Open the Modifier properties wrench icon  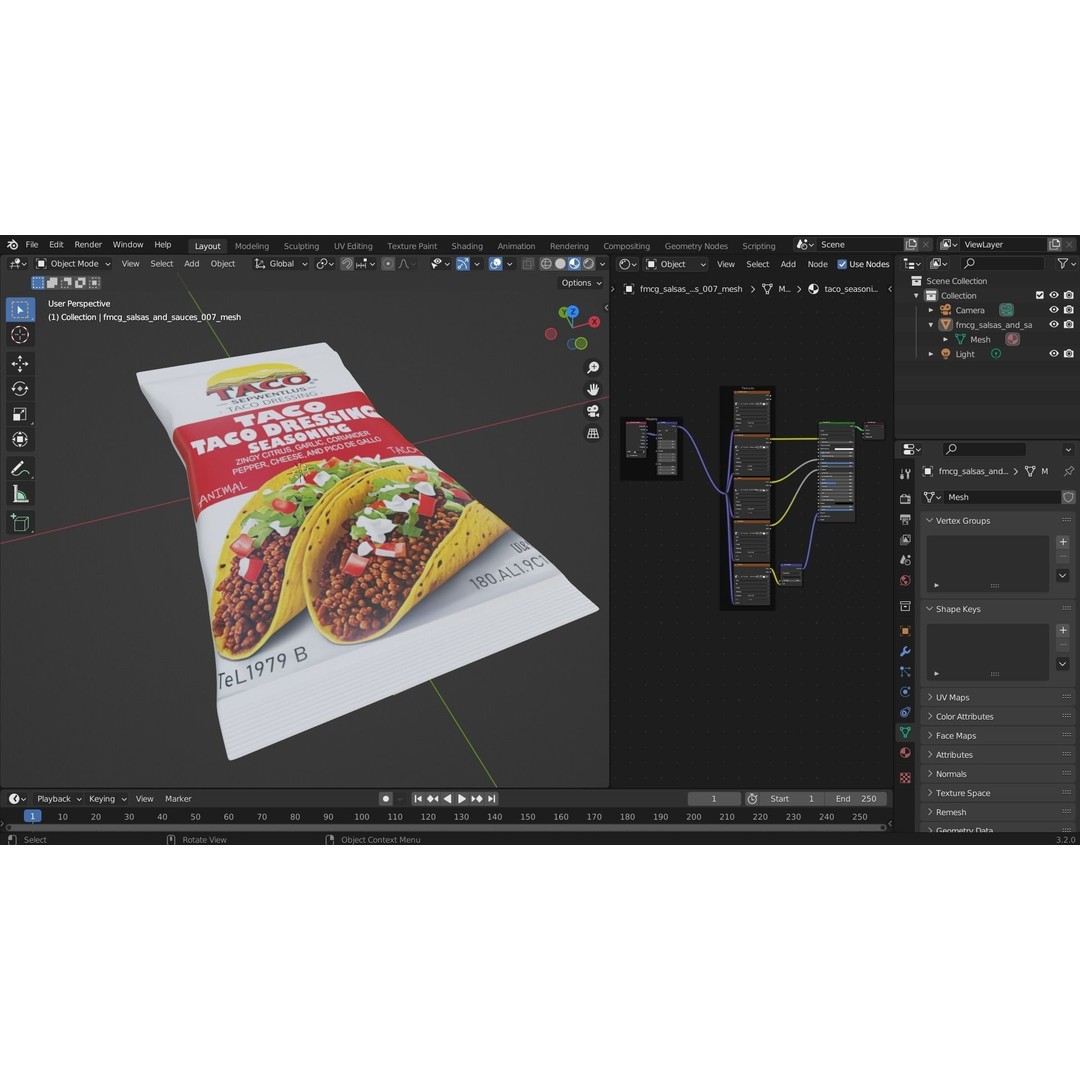click(905, 651)
